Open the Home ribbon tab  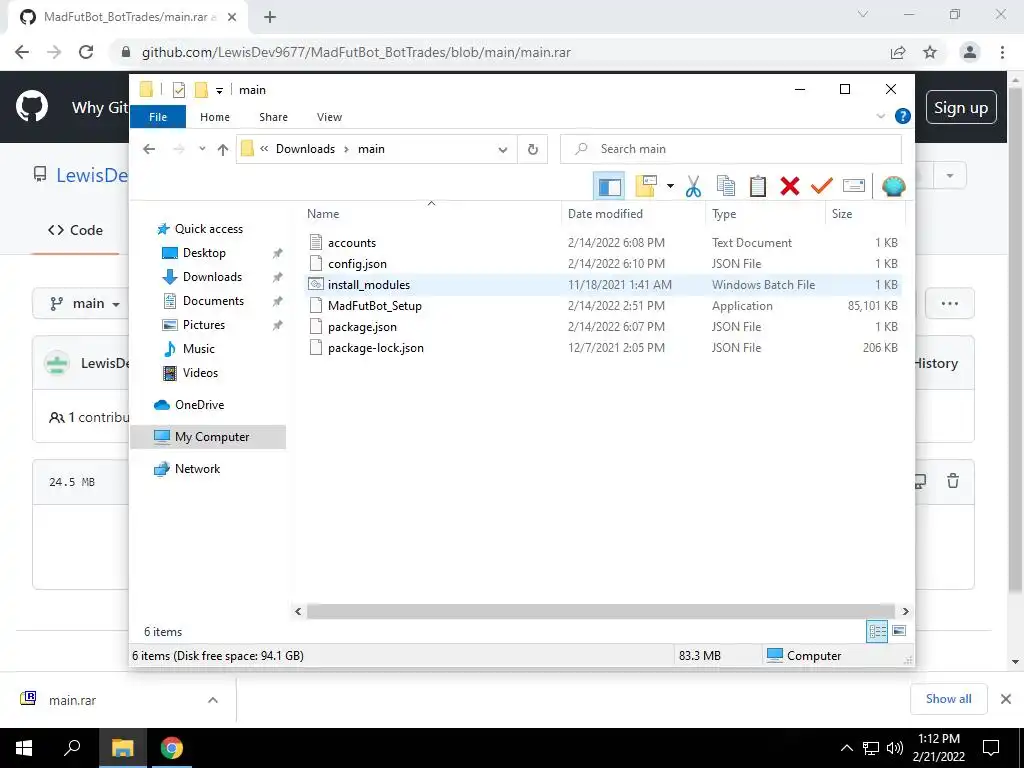pos(215,117)
